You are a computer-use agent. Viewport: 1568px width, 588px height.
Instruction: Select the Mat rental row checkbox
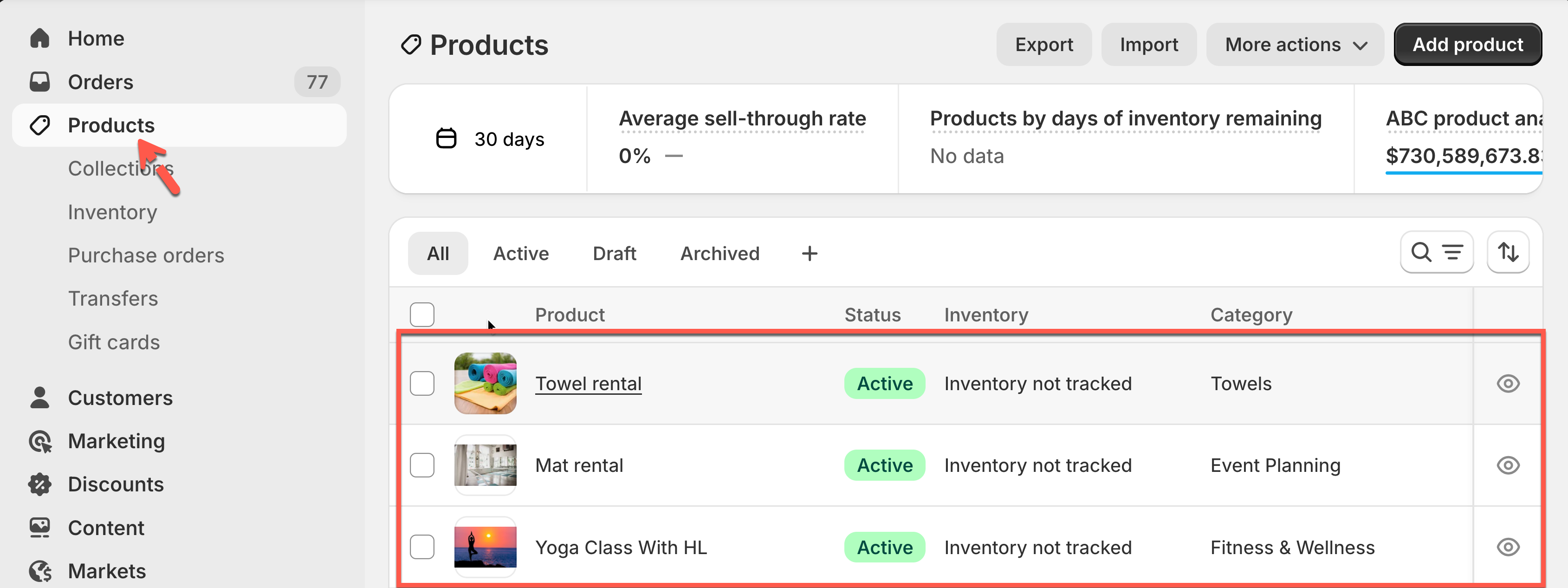tap(422, 465)
